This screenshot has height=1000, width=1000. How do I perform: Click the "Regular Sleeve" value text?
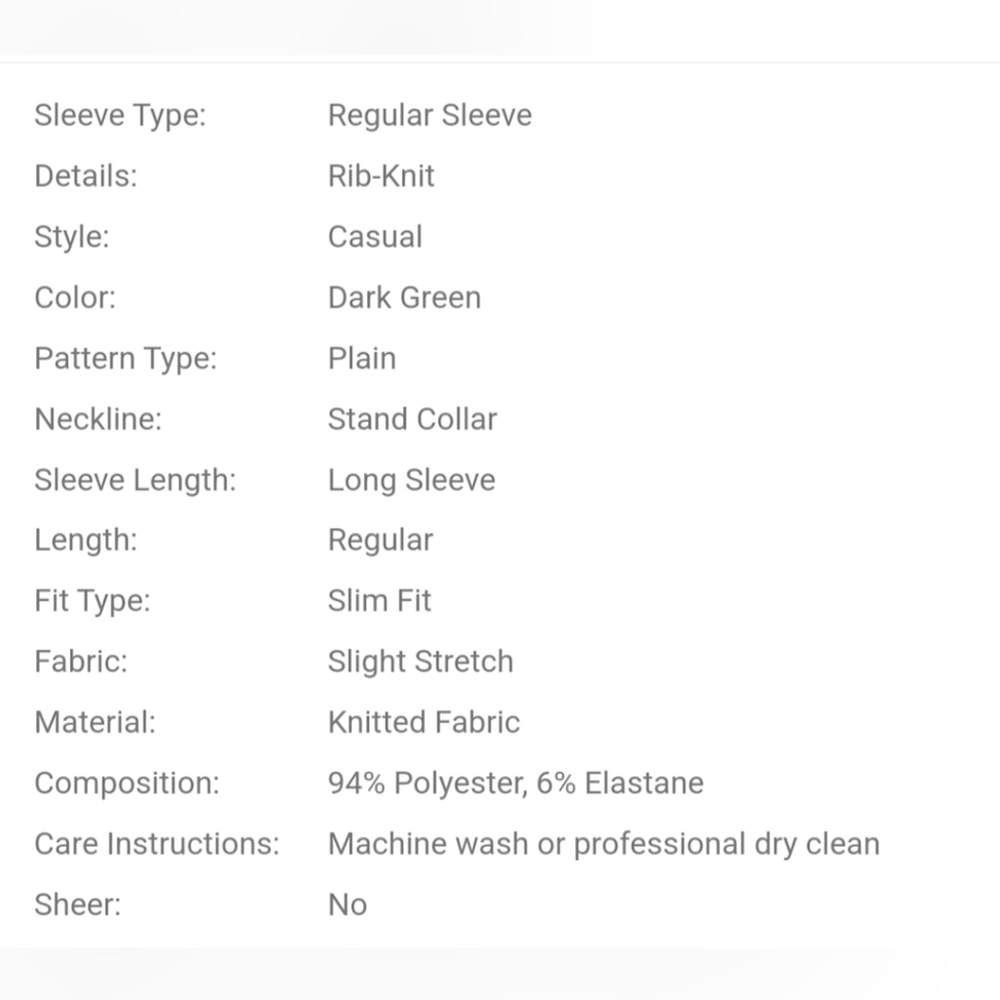click(x=430, y=116)
